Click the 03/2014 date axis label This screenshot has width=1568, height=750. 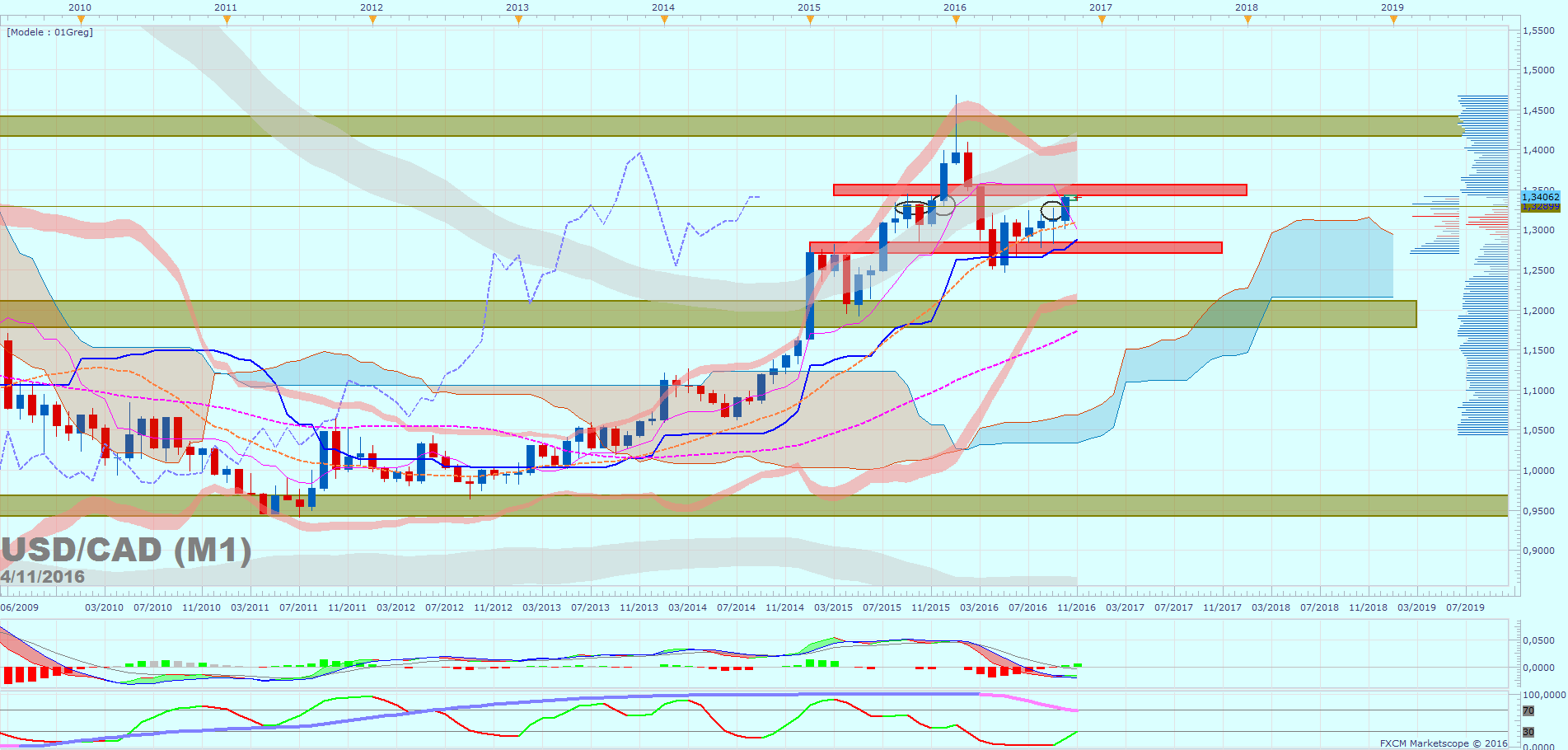tap(688, 607)
